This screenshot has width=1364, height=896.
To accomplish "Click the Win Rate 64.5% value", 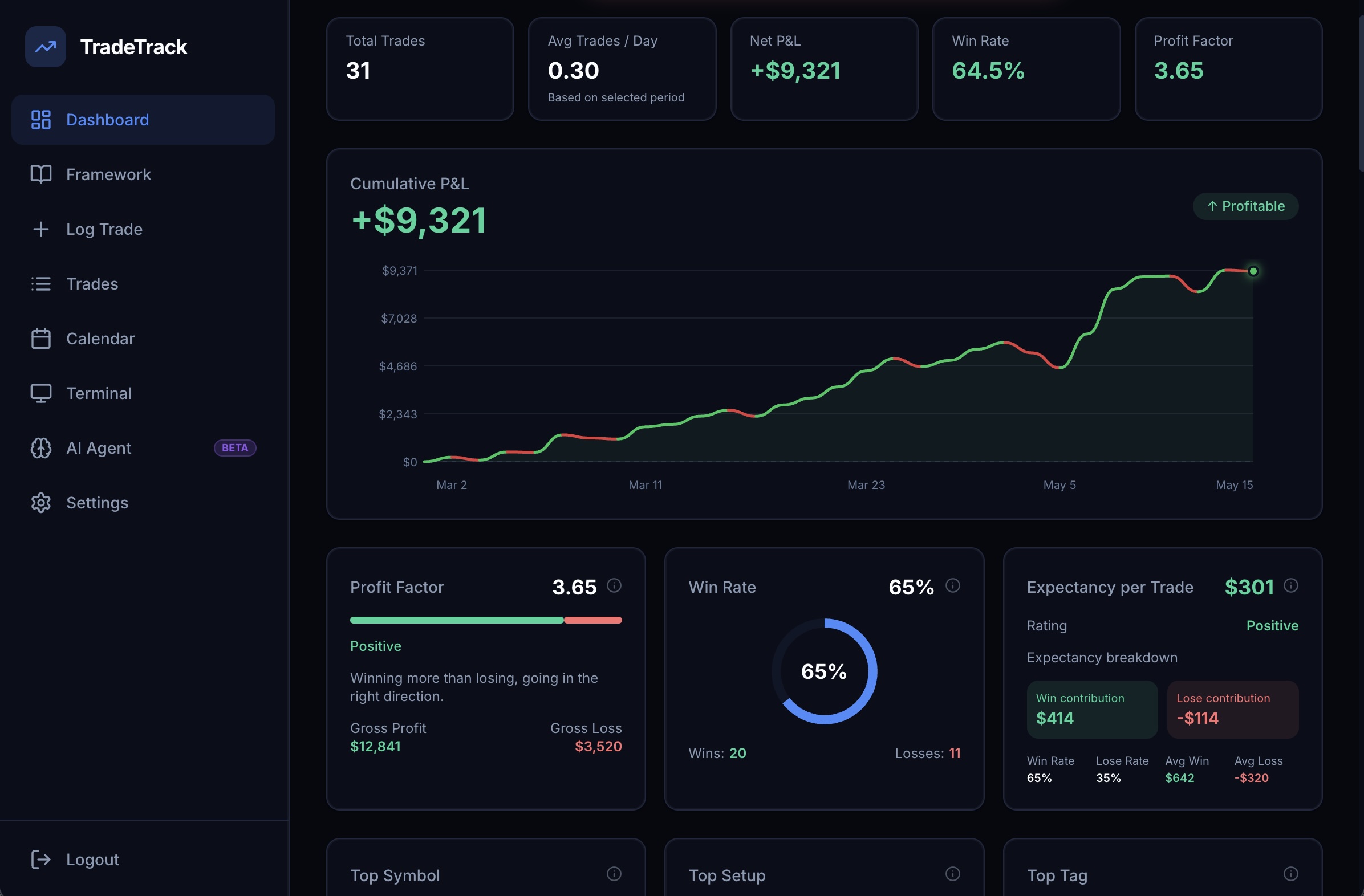I will (x=988, y=71).
